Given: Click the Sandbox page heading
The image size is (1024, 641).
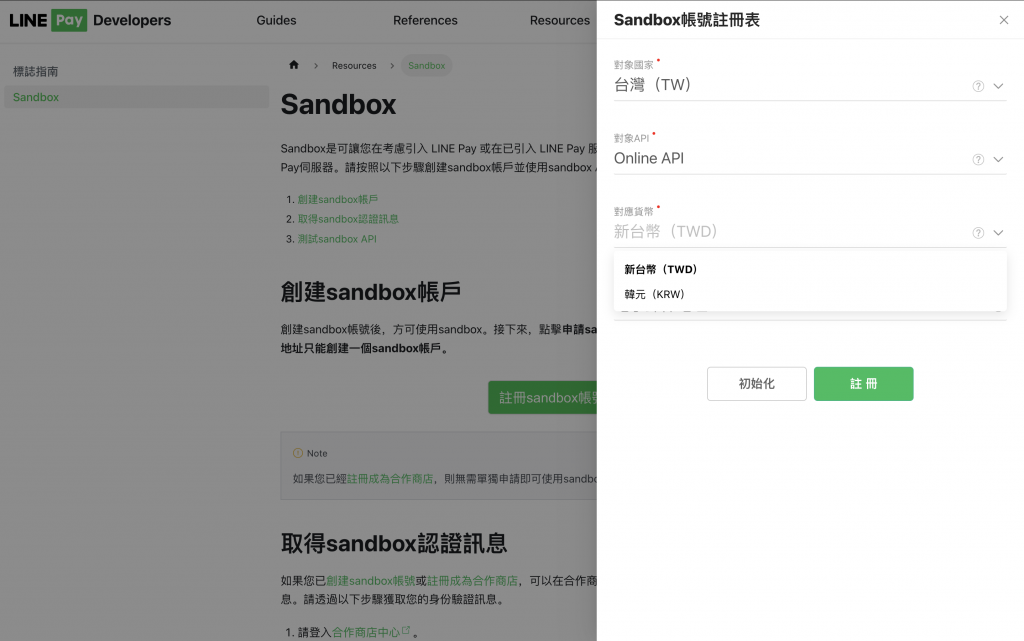Looking at the screenshot, I should pyautogui.click(x=338, y=104).
